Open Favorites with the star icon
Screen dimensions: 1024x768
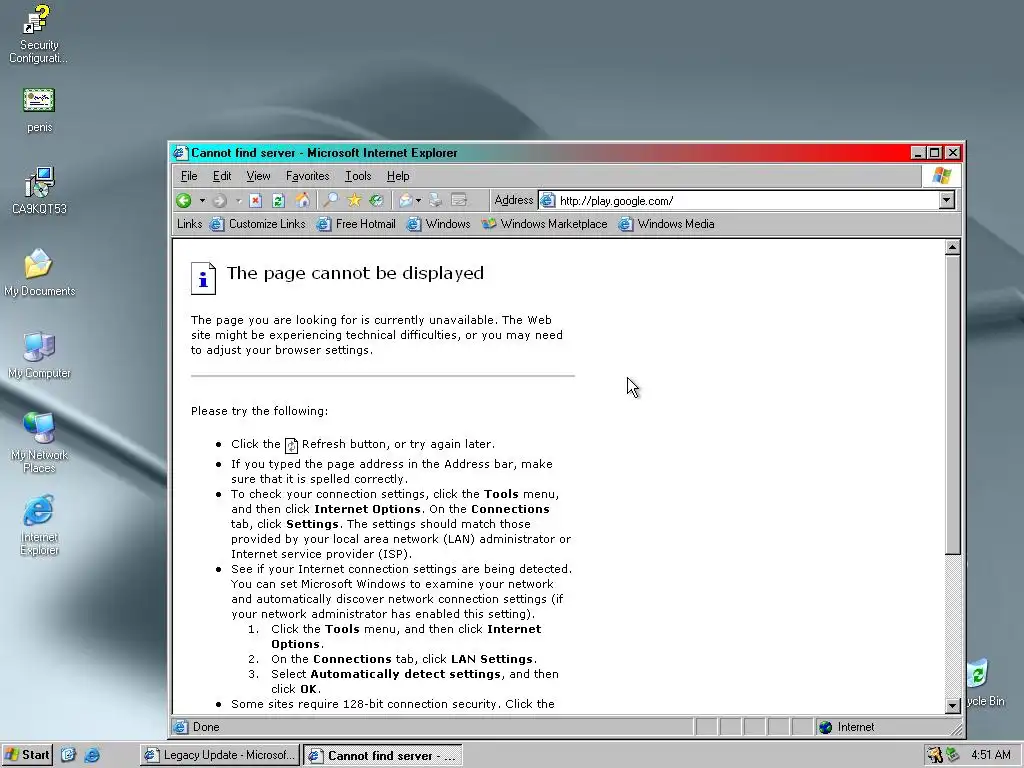354,200
